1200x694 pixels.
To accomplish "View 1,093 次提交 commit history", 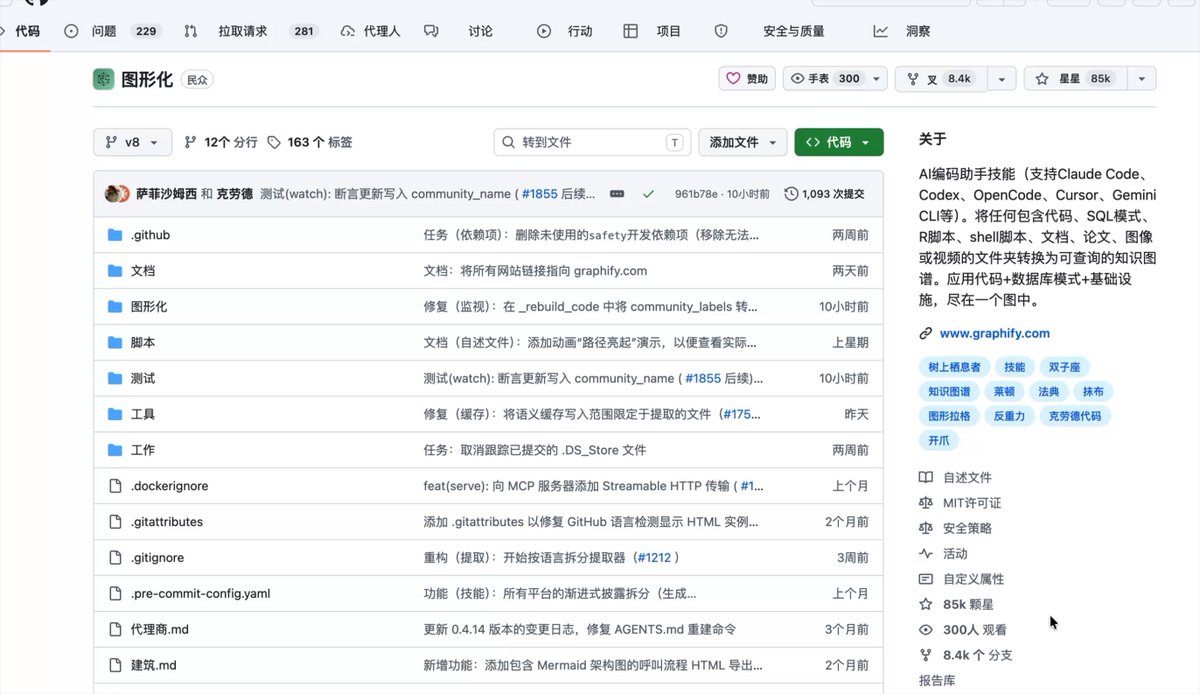I will (825, 194).
